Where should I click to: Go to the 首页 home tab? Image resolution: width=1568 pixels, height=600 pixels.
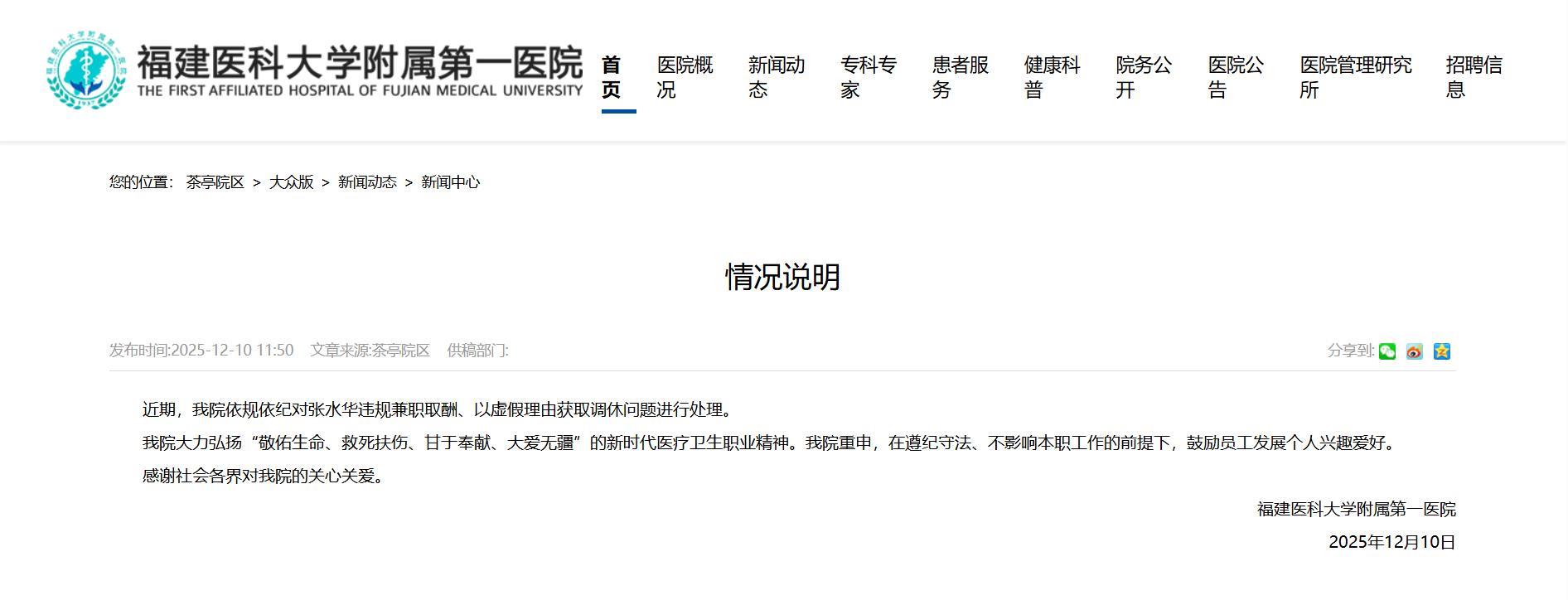point(612,77)
